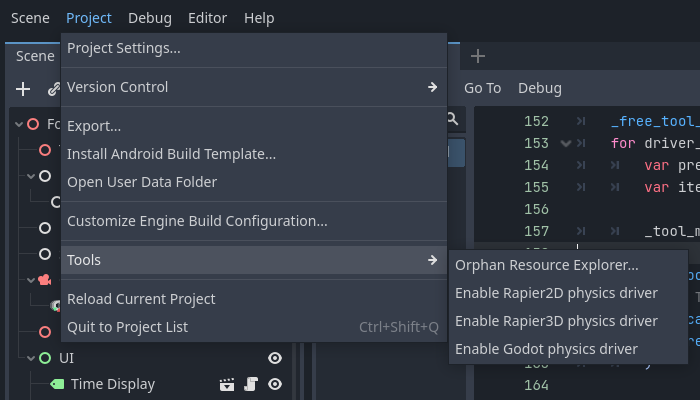
Task: Click line number 157 in the gutter
Action: 536,231
